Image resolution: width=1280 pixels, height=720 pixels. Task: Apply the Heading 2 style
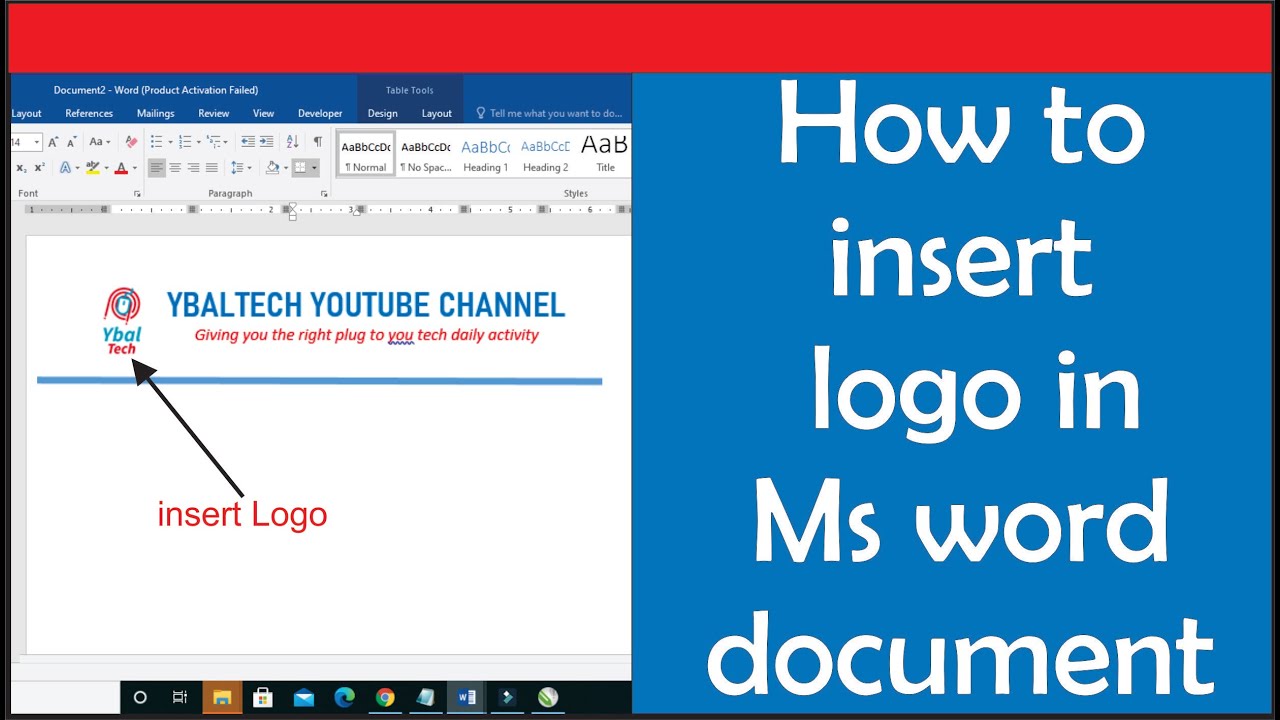coord(545,154)
